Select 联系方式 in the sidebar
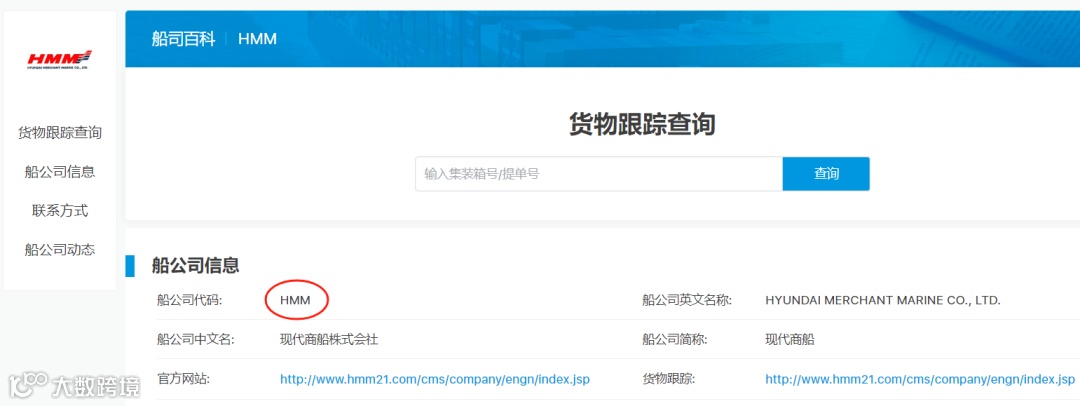The height and width of the screenshot is (406, 1080). pyautogui.click(x=59, y=211)
